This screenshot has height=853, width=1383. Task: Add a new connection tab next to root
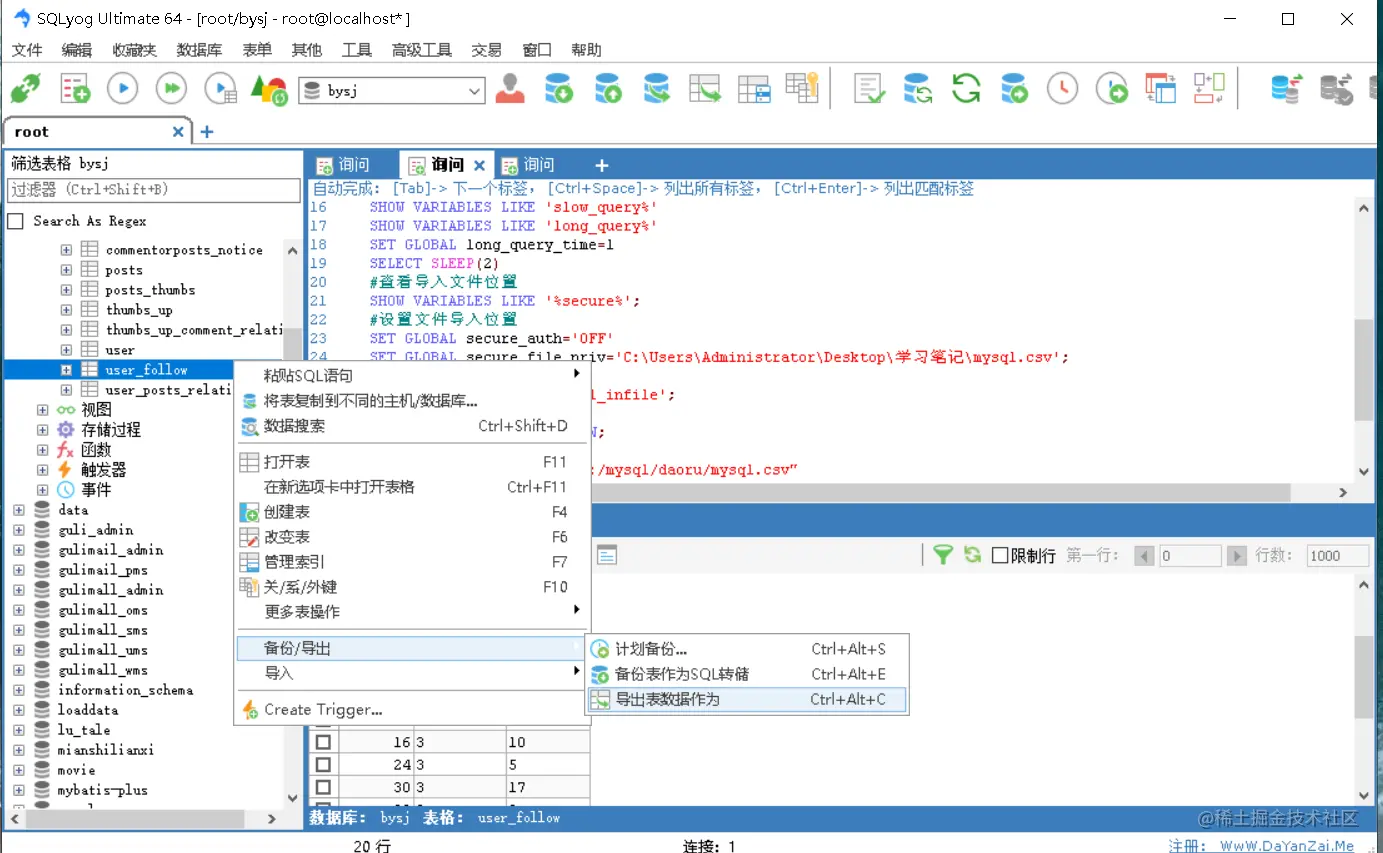207,132
